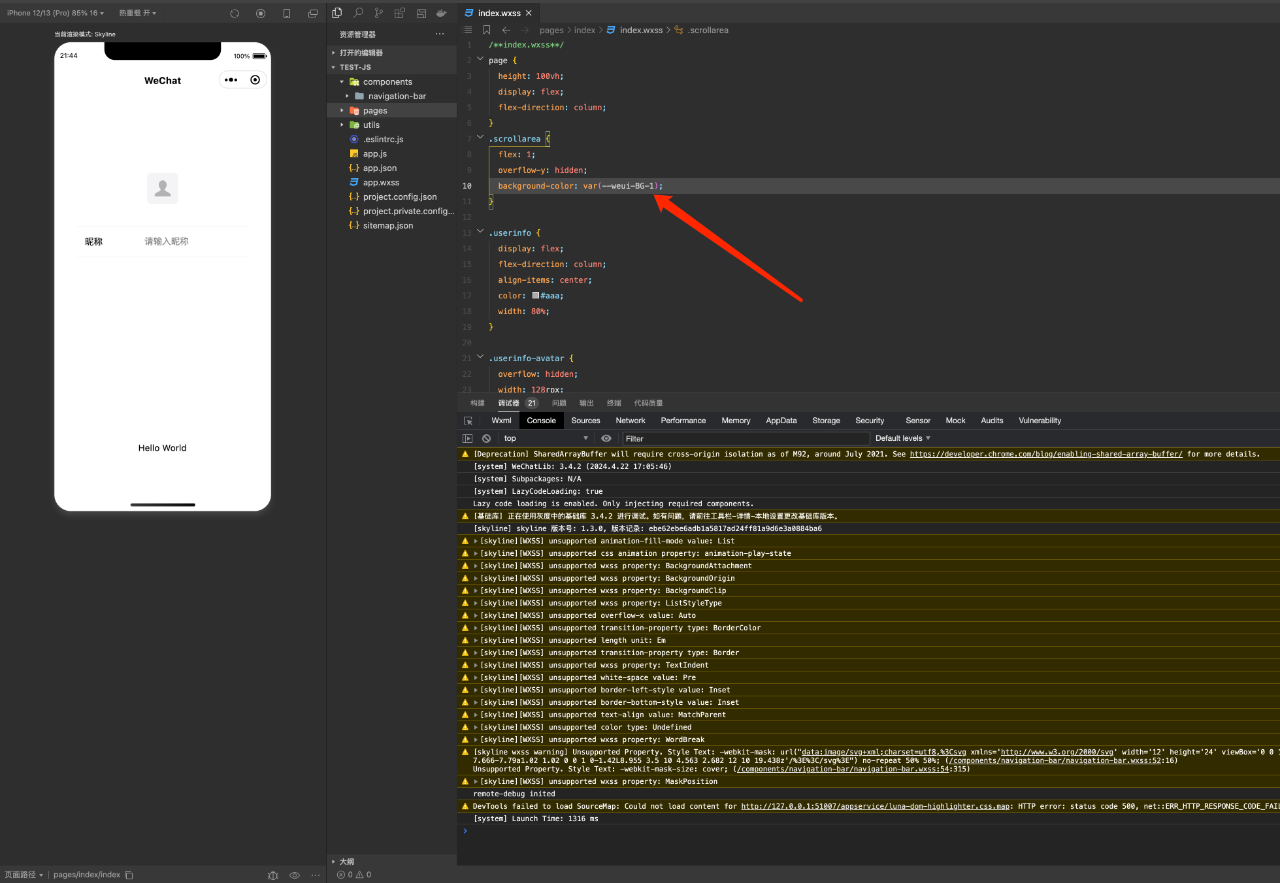The image size is (1280, 883).
Task: Open the Default levels dropdown
Action: click(903, 438)
